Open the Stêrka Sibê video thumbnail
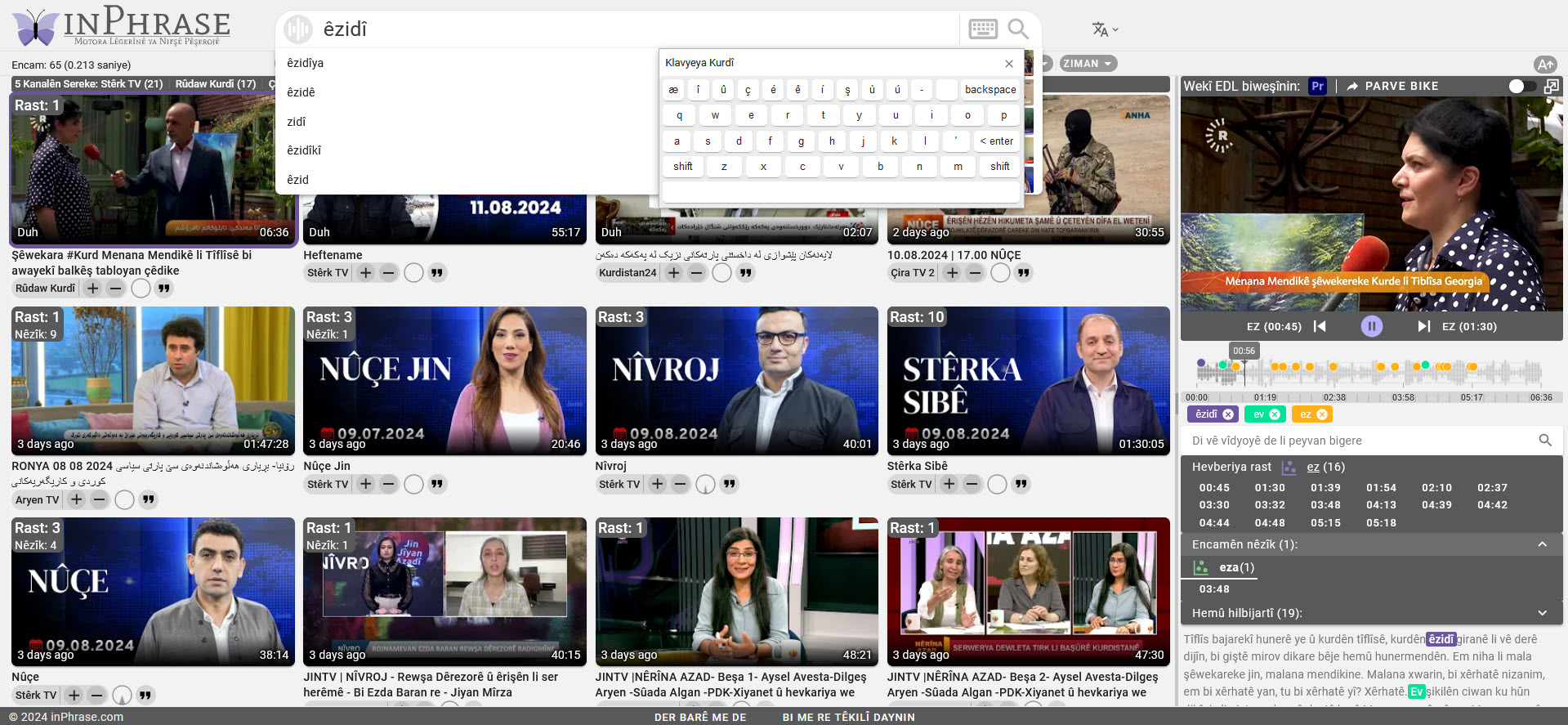 tap(1029, 381)
